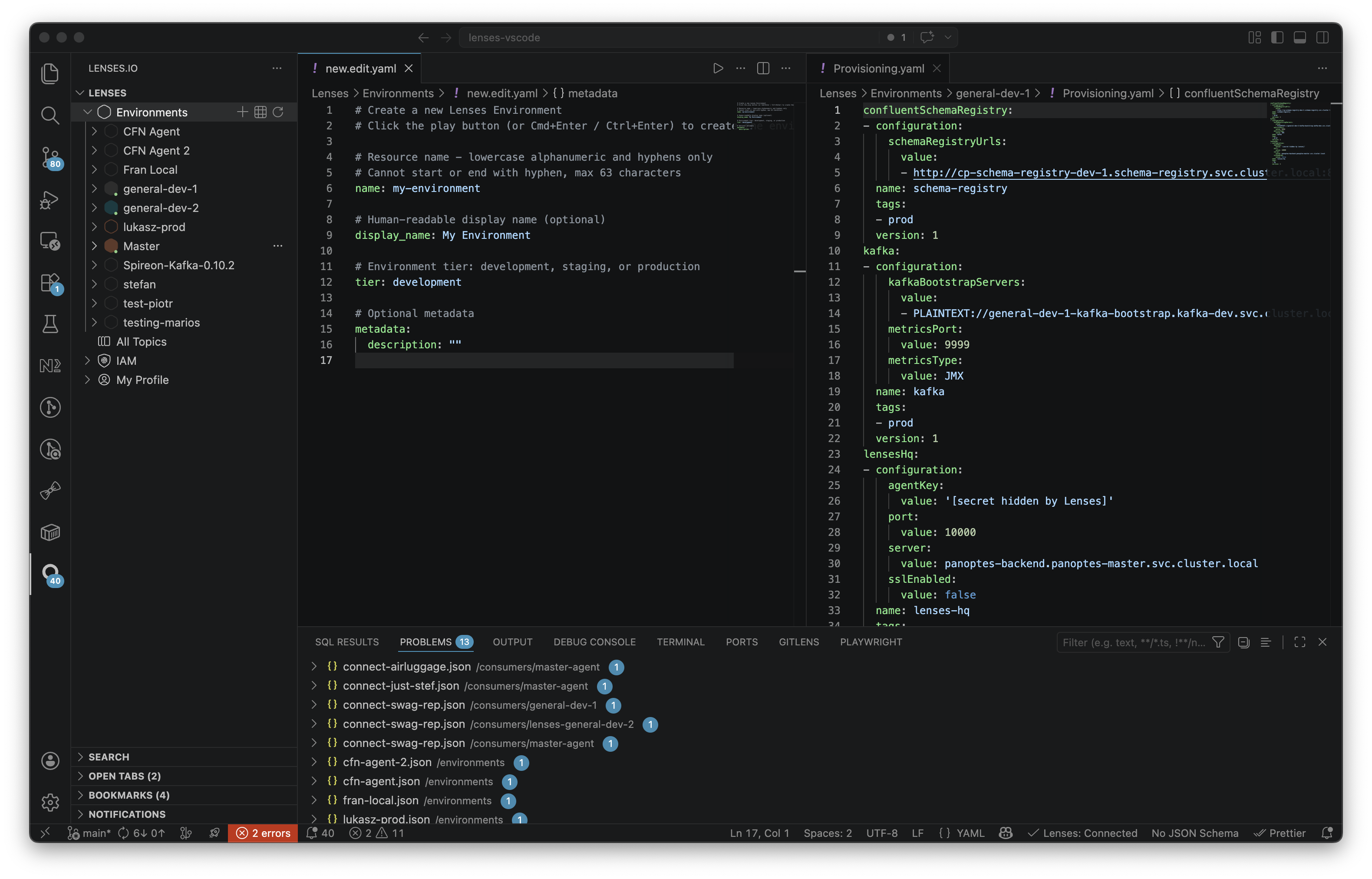Select the Provisioning.yaml editor tab

[878, 69]
